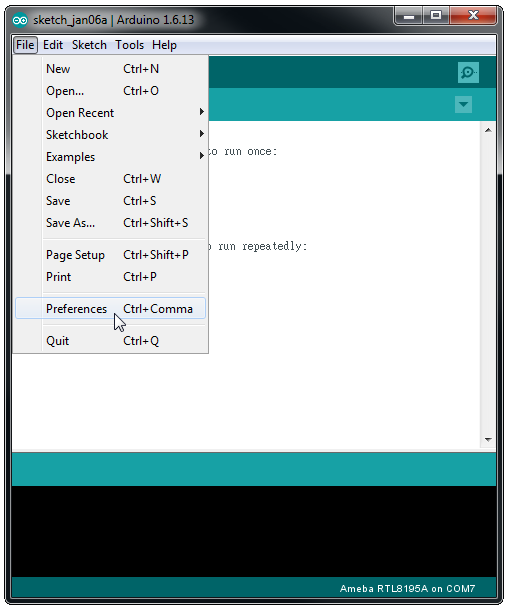Image resolution: width=510 pixels, height=611 pixels.
Task: Select the Open... menu entry
Action: pos(110,91)
